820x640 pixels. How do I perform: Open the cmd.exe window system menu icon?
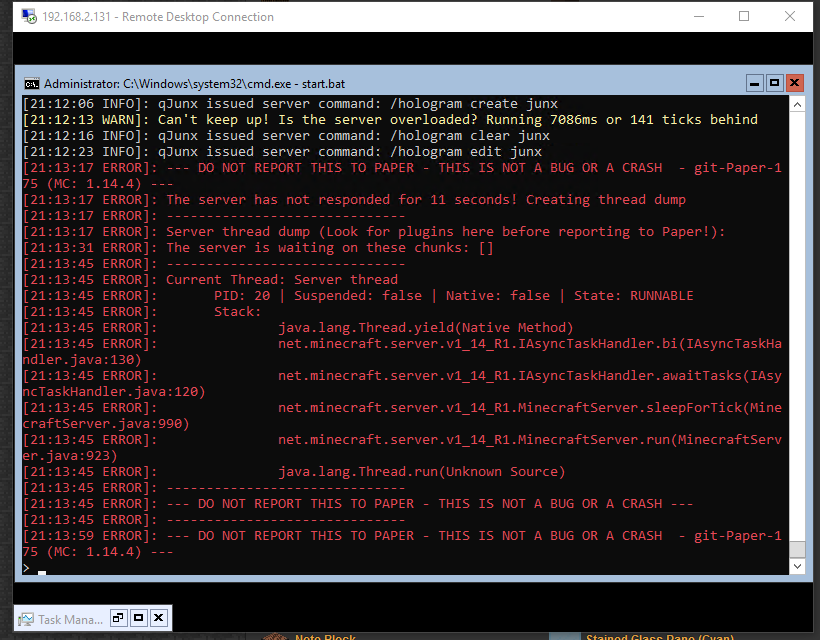[x=31, y=84]
